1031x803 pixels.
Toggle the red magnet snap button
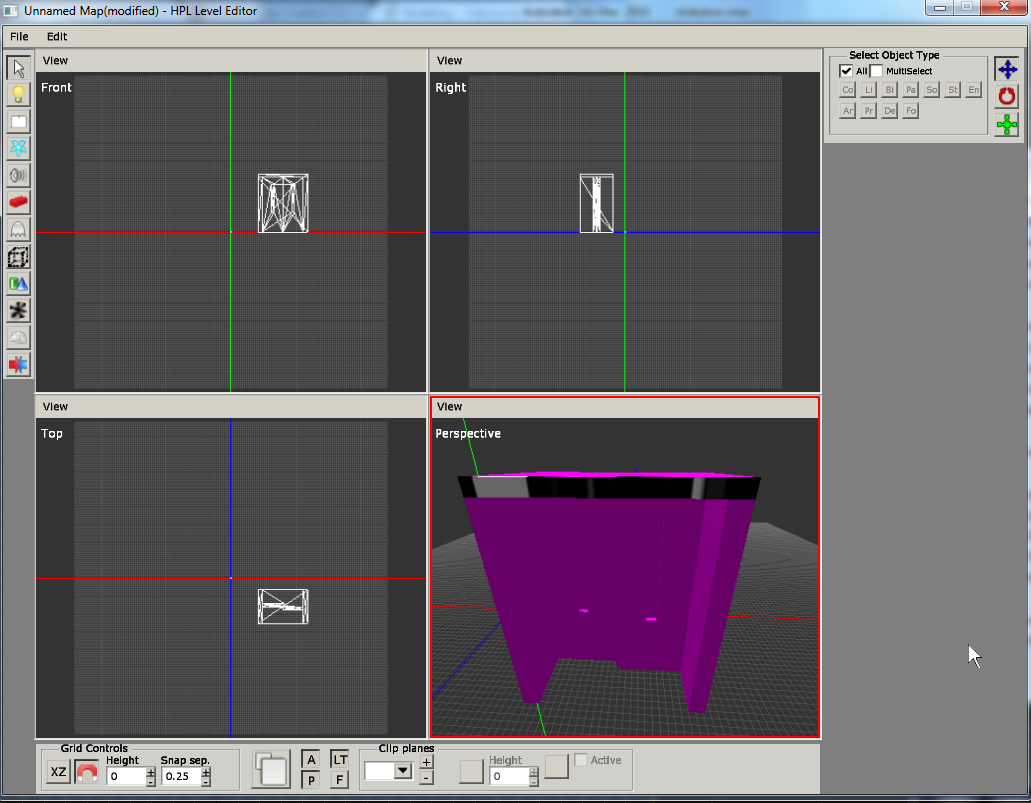coord(87,773)
